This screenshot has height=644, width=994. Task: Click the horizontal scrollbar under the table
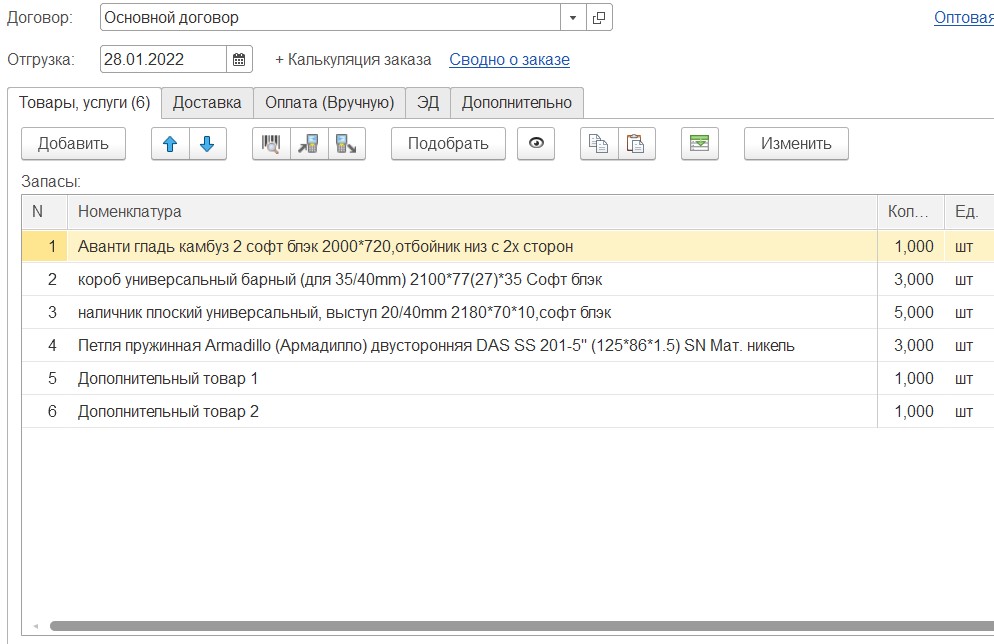point(500,626)
